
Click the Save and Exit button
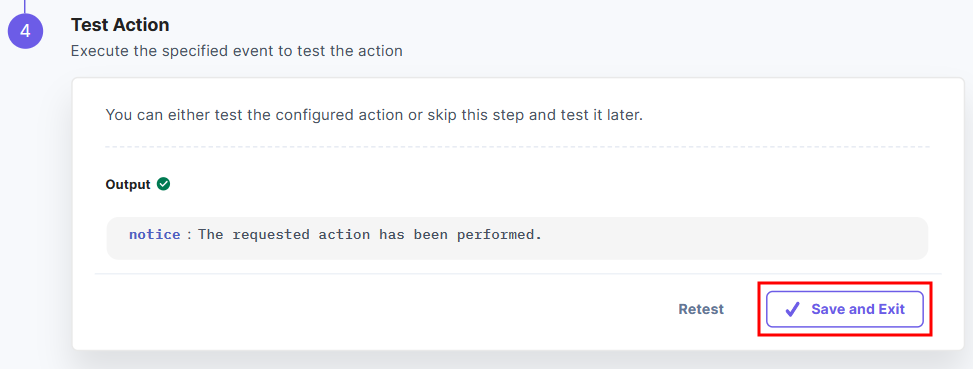pyautogui.click(x=845, y=309)
